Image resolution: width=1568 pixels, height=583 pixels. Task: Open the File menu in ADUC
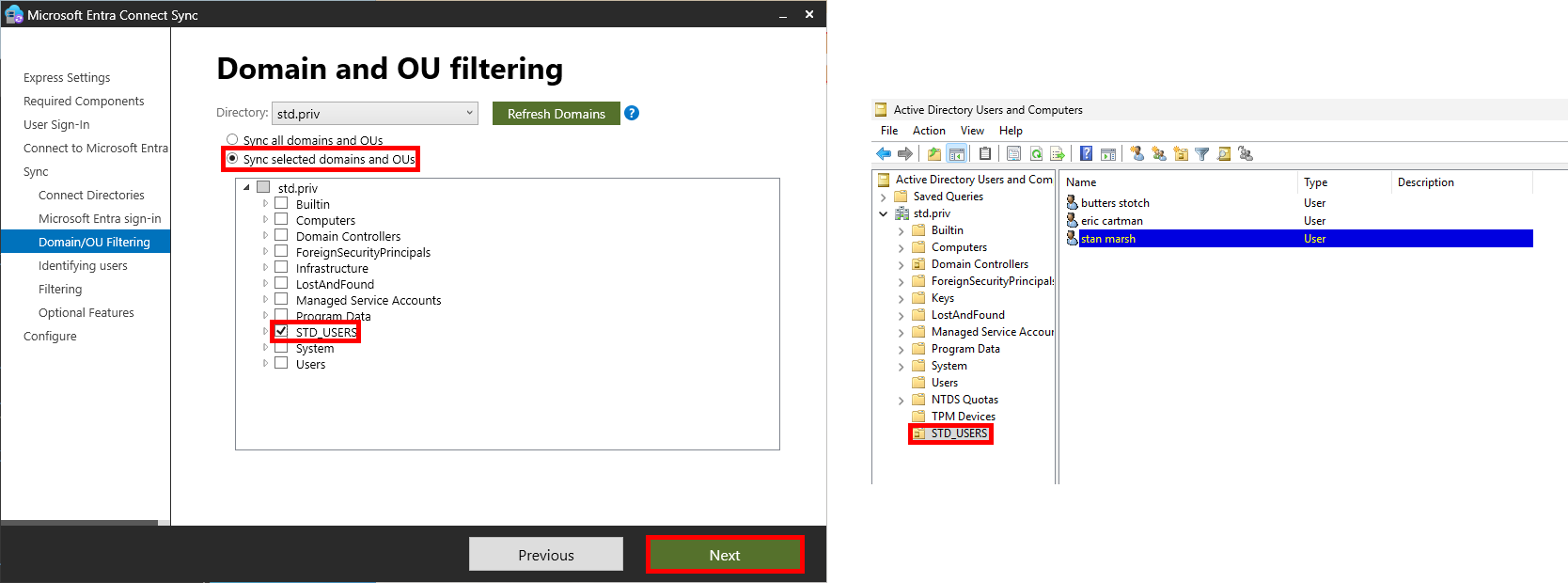pyautogui.click(x=888, y=131)
